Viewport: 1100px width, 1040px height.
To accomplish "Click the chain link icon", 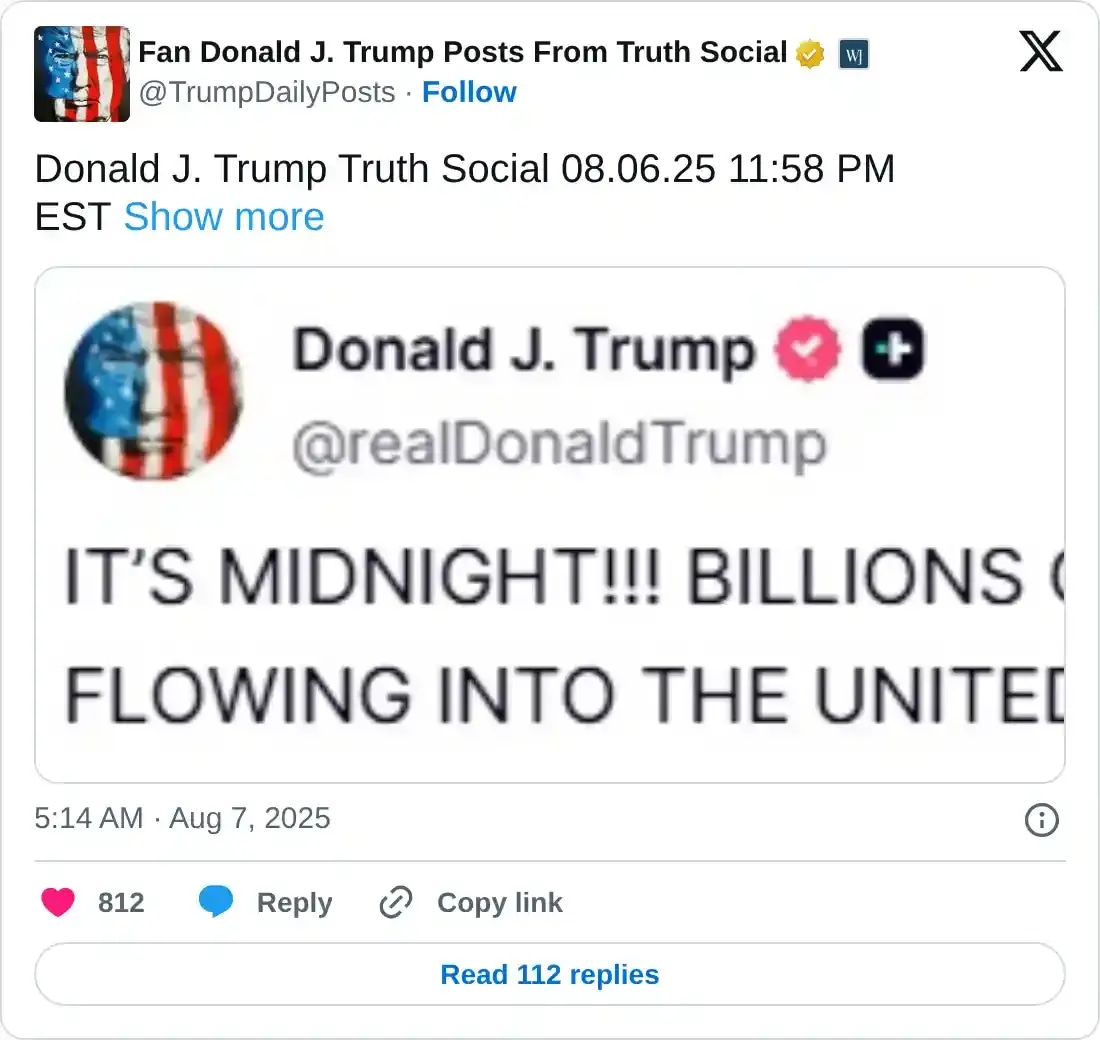I will [x=396, y=903].
